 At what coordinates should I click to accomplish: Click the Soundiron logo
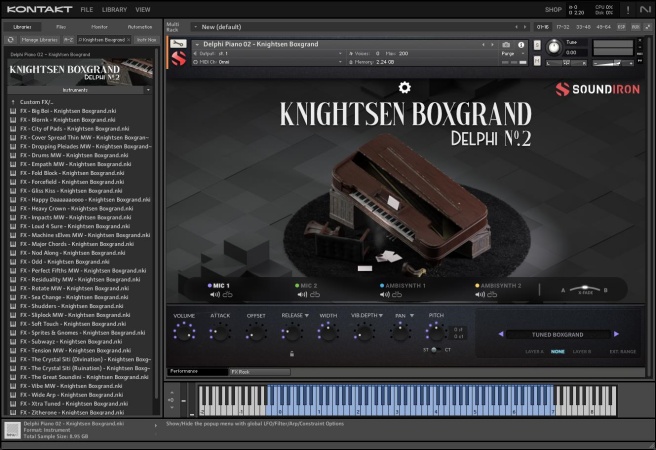point(597,90)
